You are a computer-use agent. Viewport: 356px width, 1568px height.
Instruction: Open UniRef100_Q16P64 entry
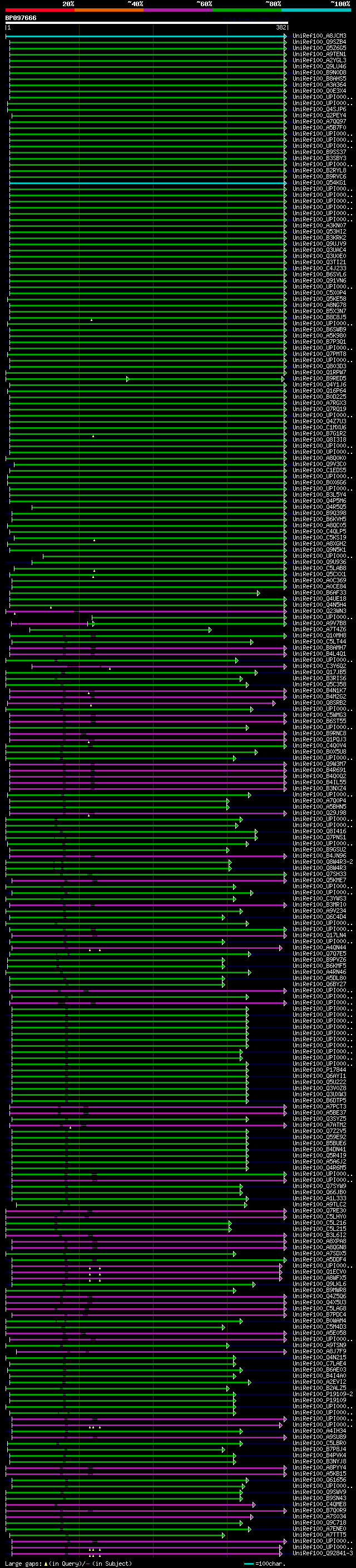coord(319,391)
